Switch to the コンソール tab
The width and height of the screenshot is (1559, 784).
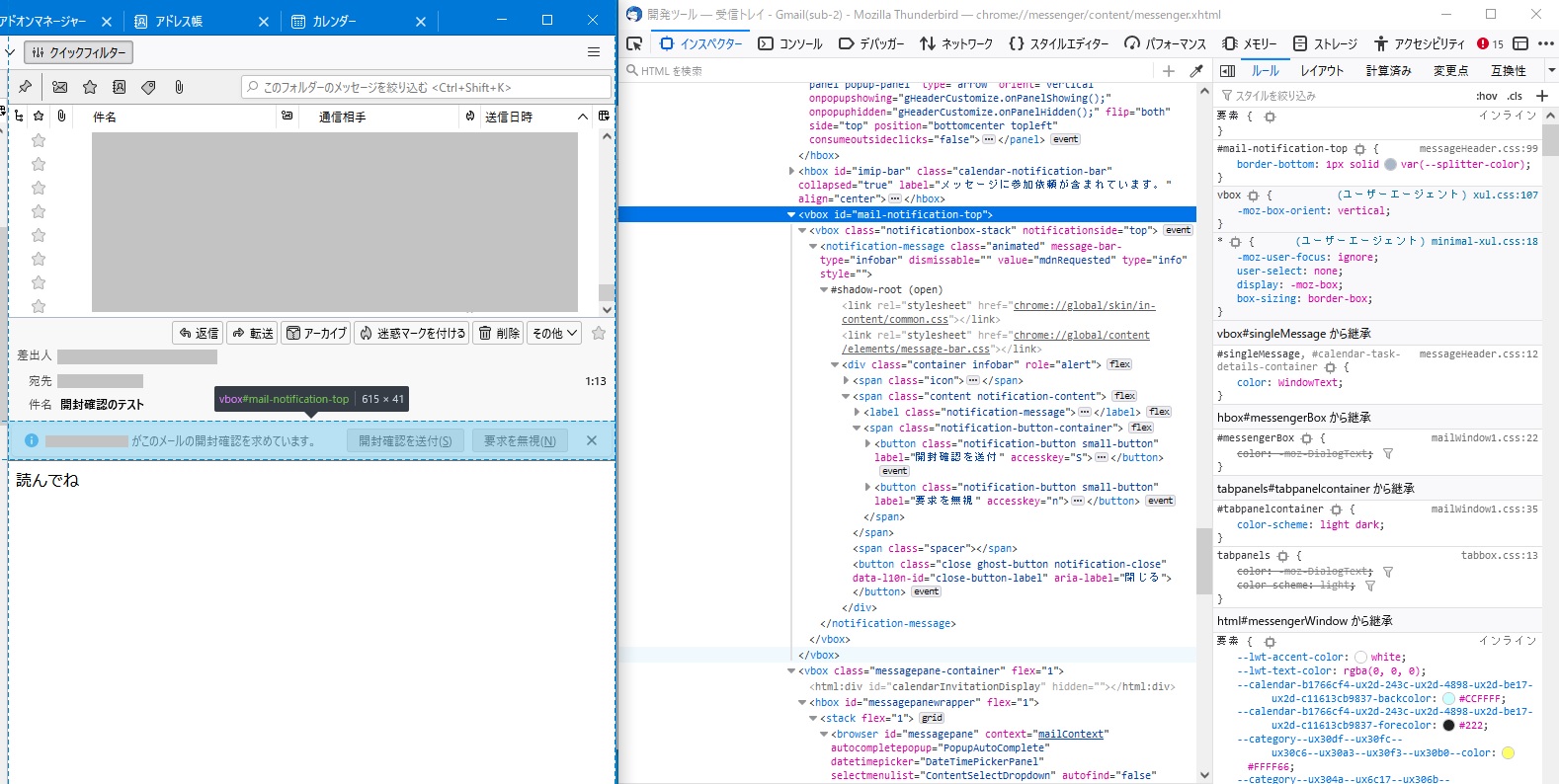tap(790, 43)
